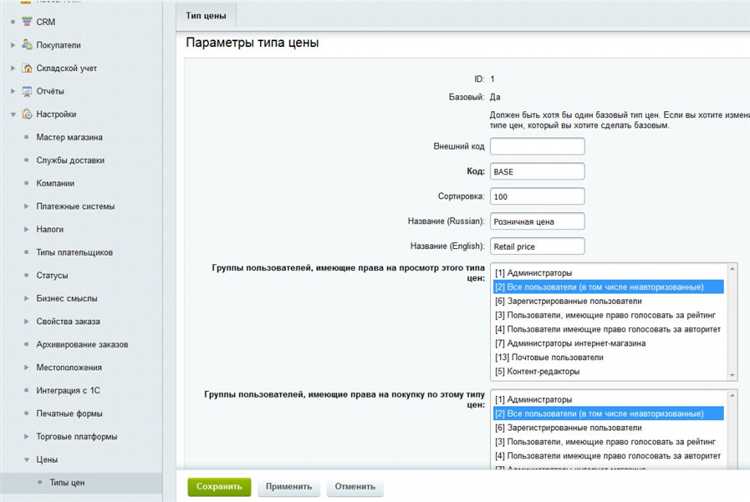
Task: Open Свойства заказа menu item
Action: click(x=68, y=321)
